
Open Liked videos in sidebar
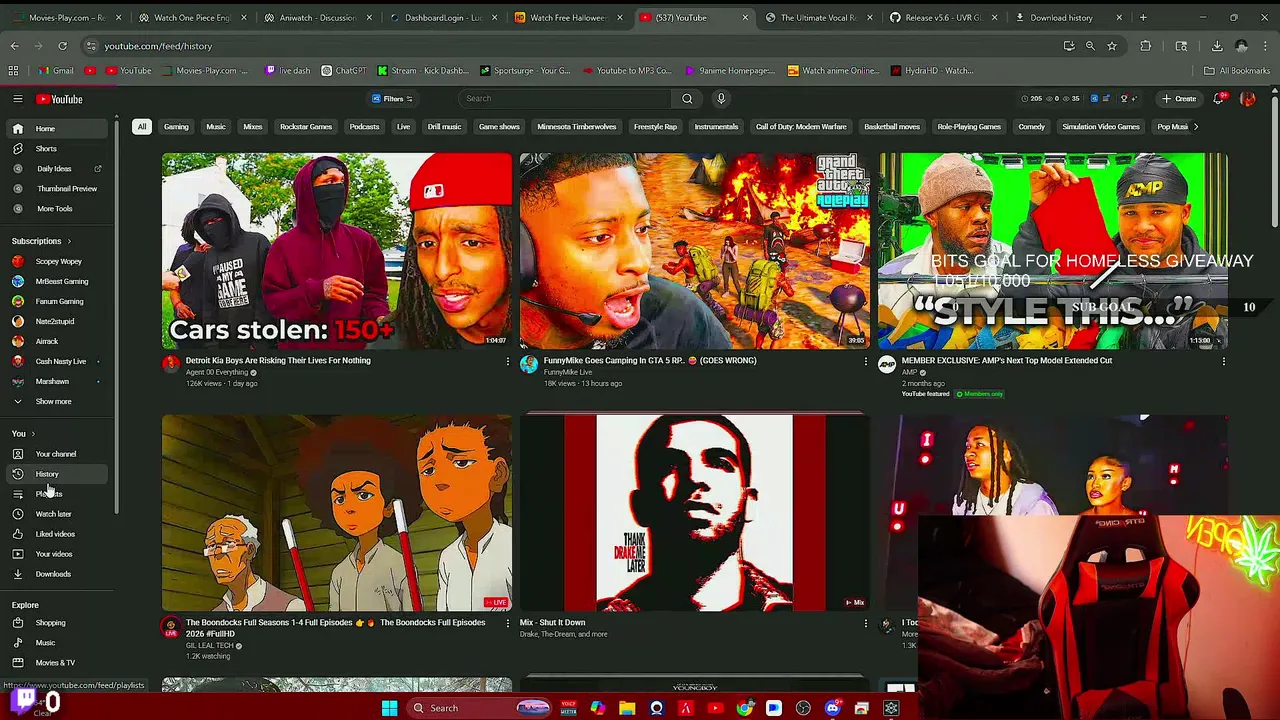click(x=55, y=534)
